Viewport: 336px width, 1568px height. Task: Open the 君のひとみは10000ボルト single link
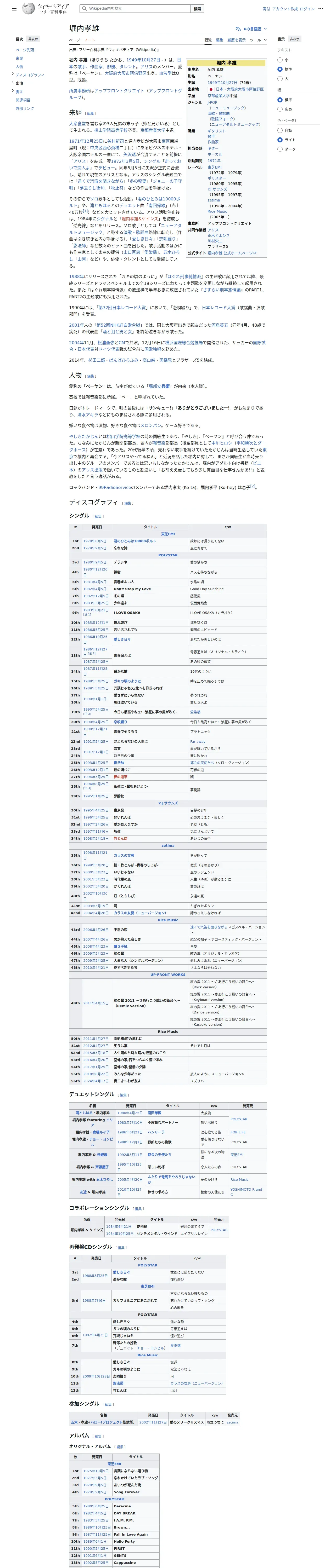point(135,541)
